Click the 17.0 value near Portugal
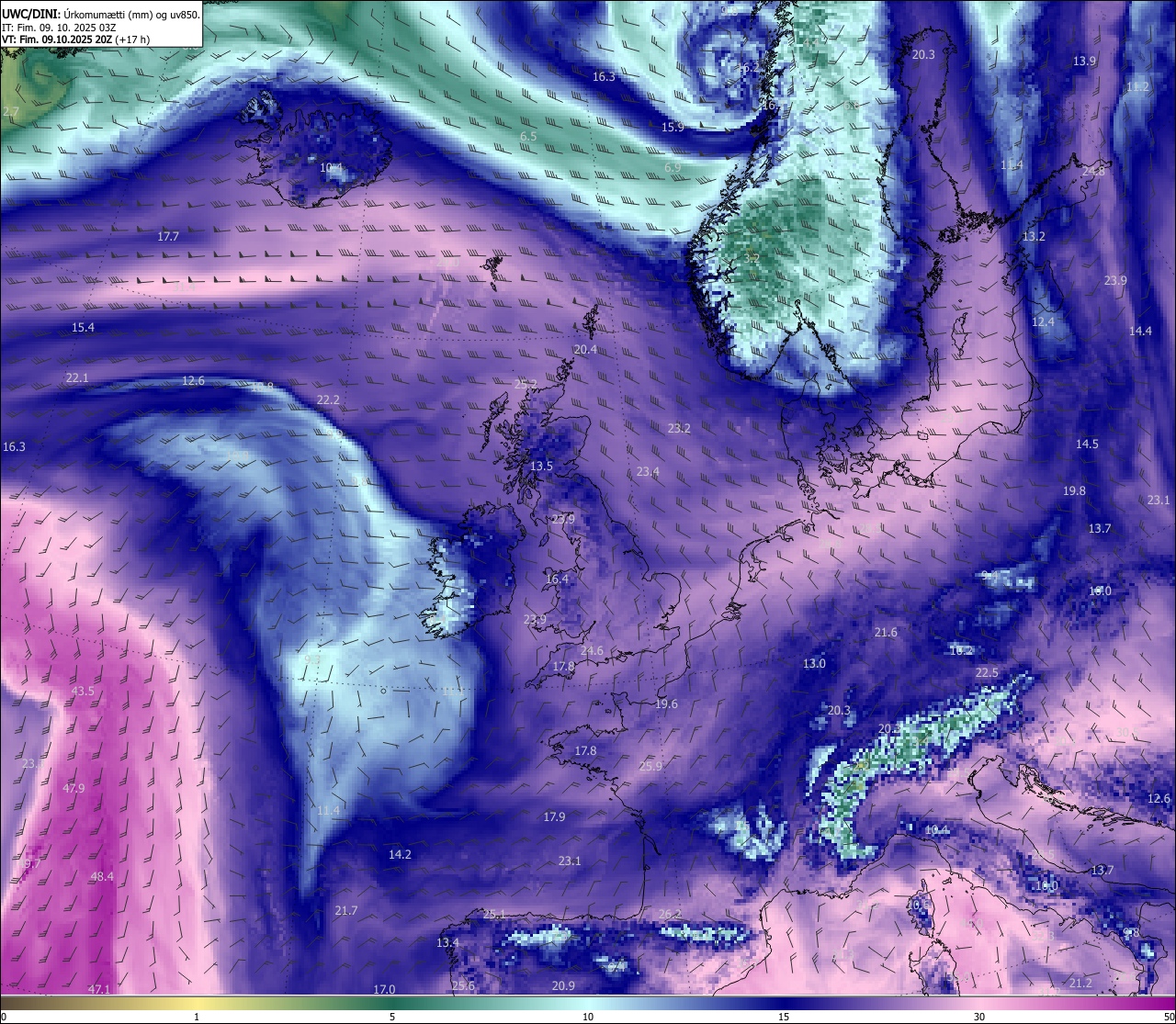 (384, 989)
